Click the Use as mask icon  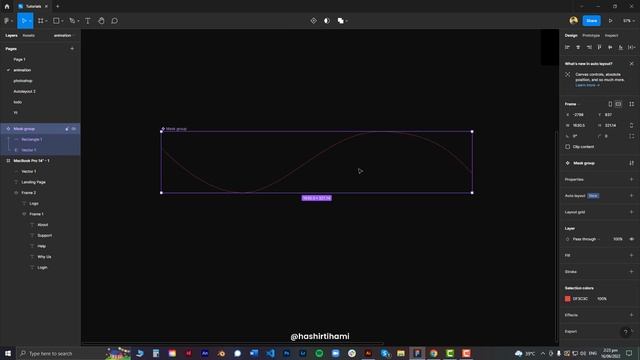point(327,21)
